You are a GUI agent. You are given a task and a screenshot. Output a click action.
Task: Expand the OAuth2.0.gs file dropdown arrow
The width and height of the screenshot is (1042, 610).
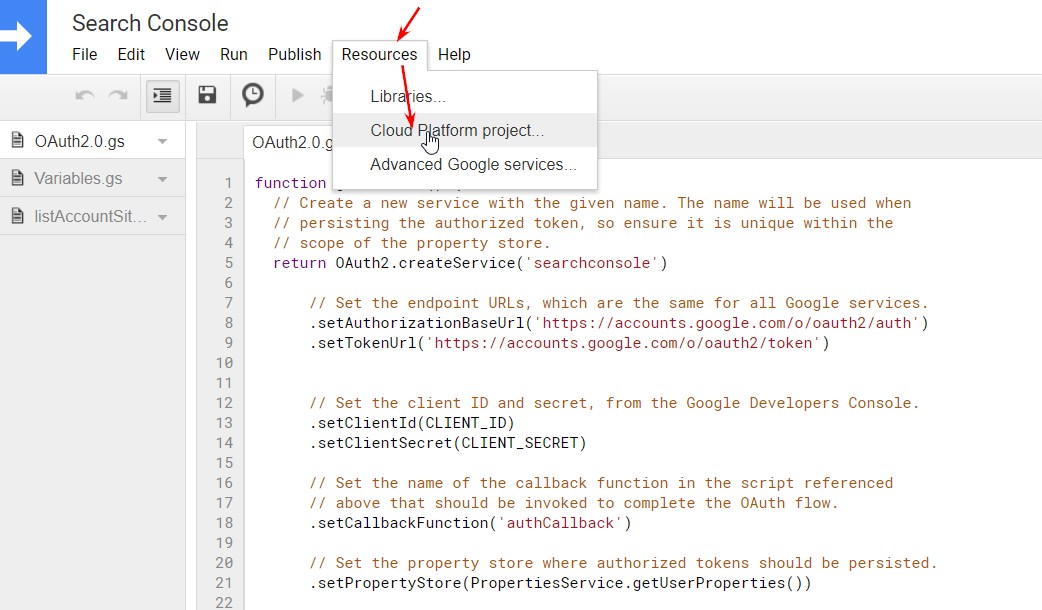pos(162,142)
